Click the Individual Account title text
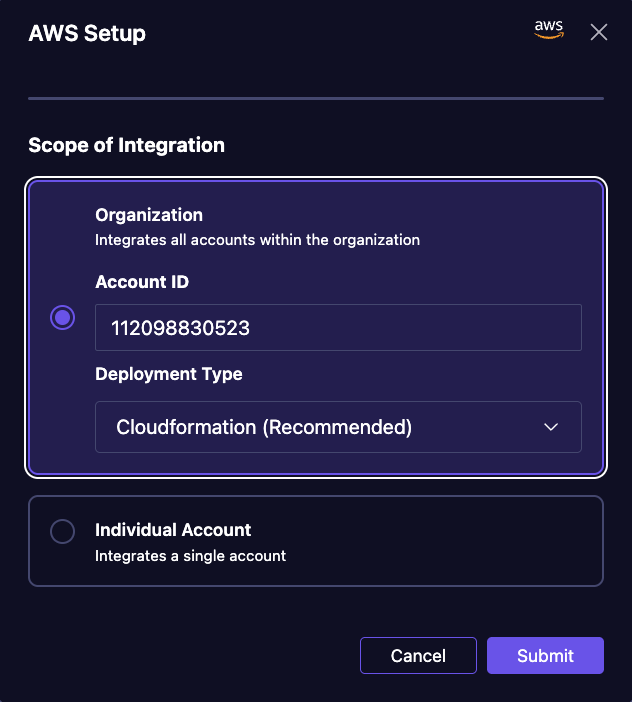632x702 pixels. [x=173, y=530]
